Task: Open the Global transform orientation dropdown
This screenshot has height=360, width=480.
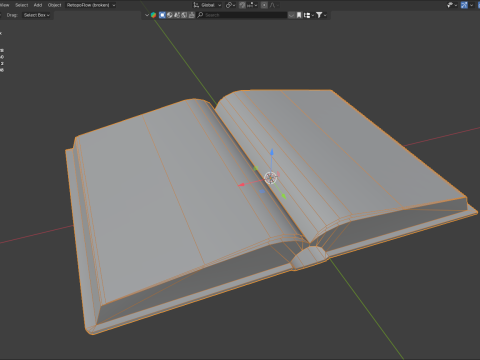Action: click(207, 5)
